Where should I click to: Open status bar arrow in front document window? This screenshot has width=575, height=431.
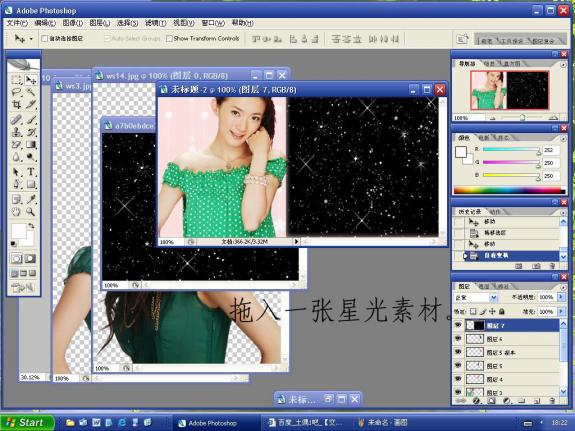point(296,242)
